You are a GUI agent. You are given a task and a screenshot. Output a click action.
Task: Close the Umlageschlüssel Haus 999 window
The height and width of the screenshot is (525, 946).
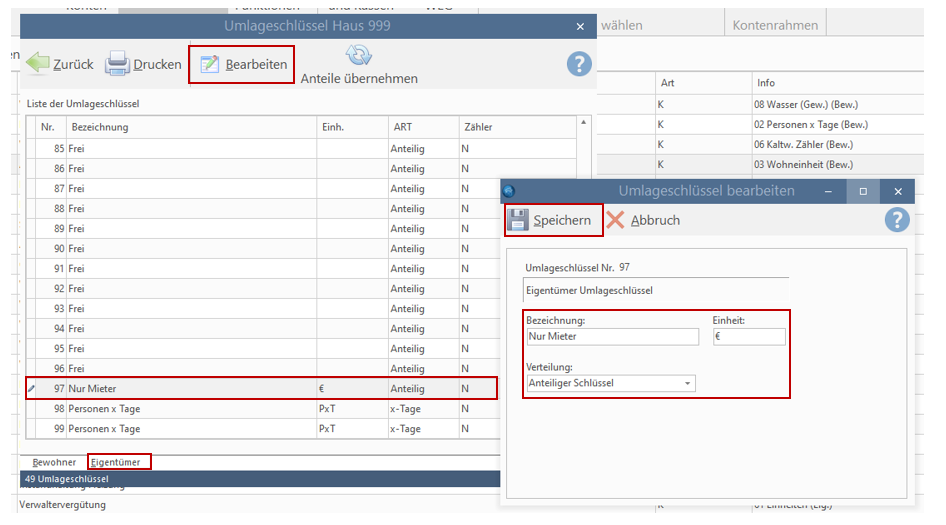pos(580,26)
